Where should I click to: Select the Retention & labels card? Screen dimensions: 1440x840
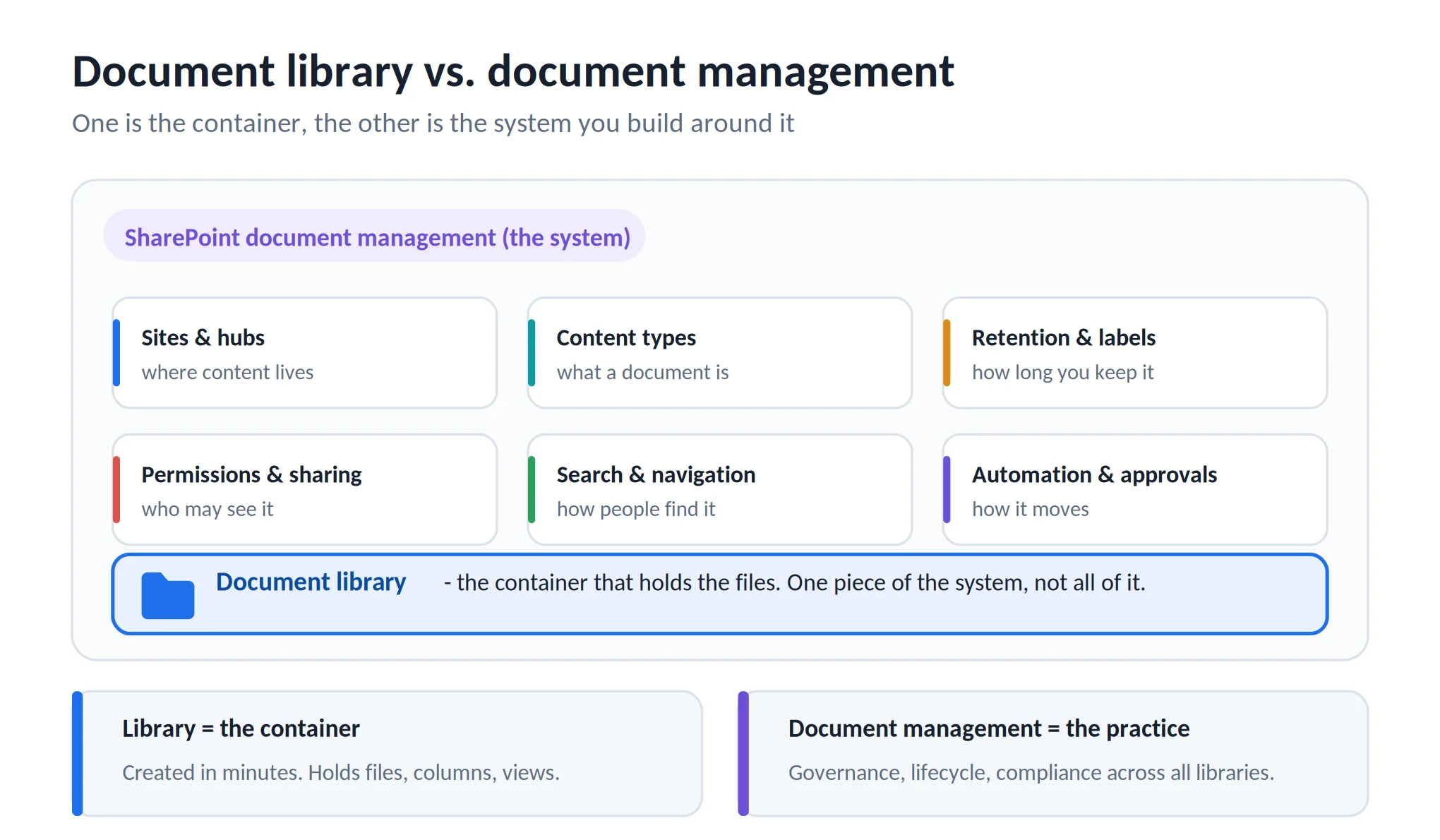[1135, 353]
